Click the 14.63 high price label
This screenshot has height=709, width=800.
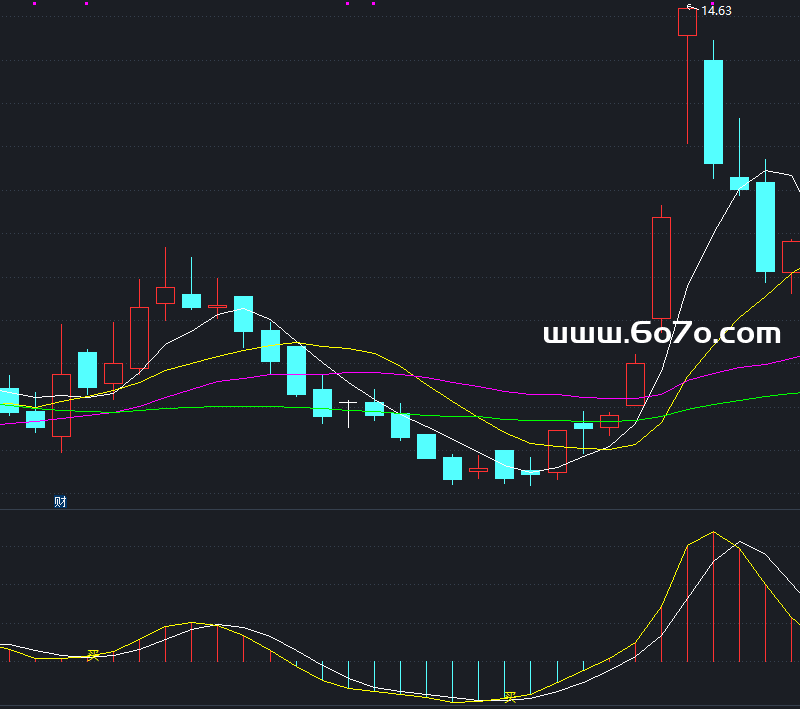(716, 11)
